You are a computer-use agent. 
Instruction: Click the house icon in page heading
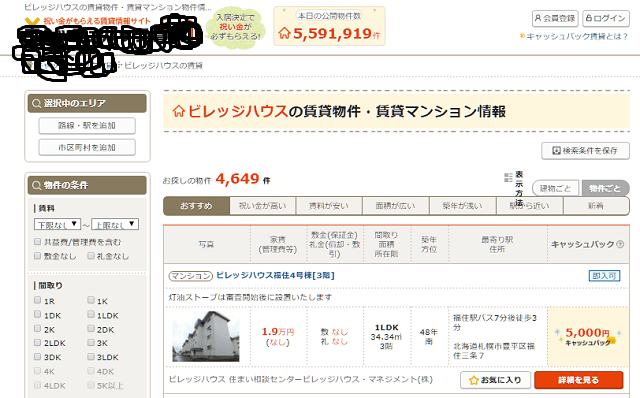[179, 111]
